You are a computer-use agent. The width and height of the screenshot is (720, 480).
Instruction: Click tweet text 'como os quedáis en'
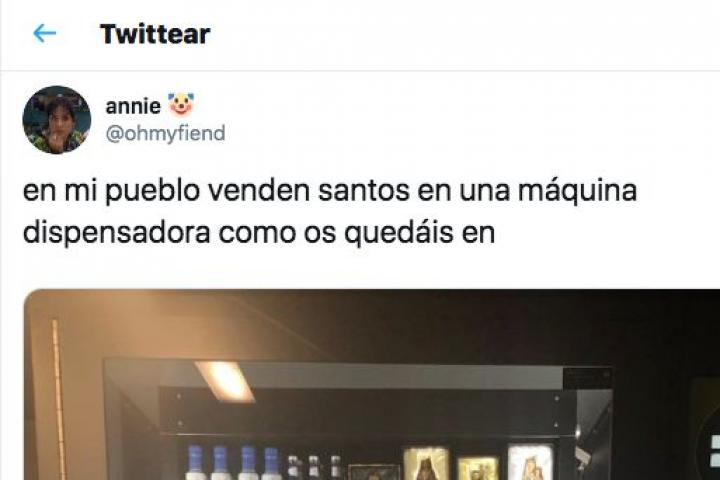pos(357,232)
